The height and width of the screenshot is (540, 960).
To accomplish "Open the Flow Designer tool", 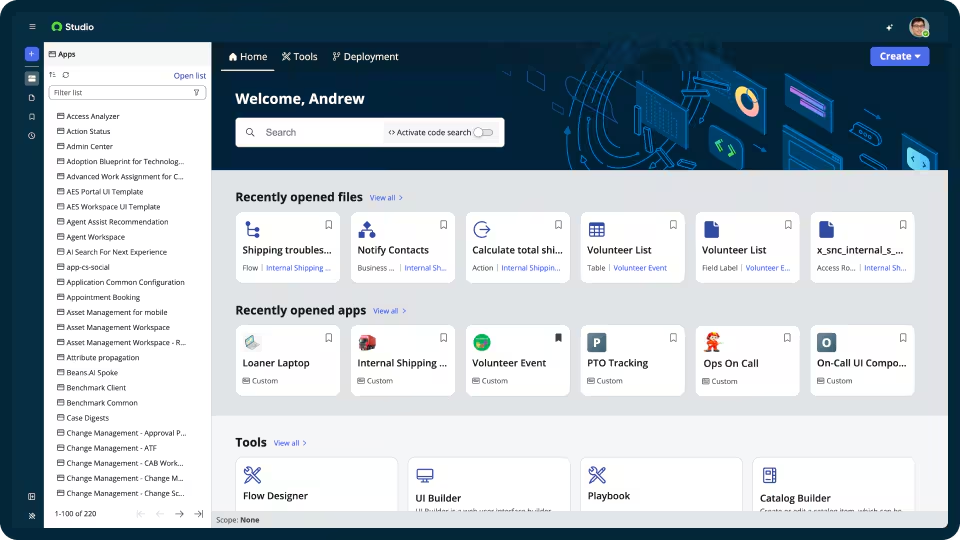I will [x=317, y=484].
